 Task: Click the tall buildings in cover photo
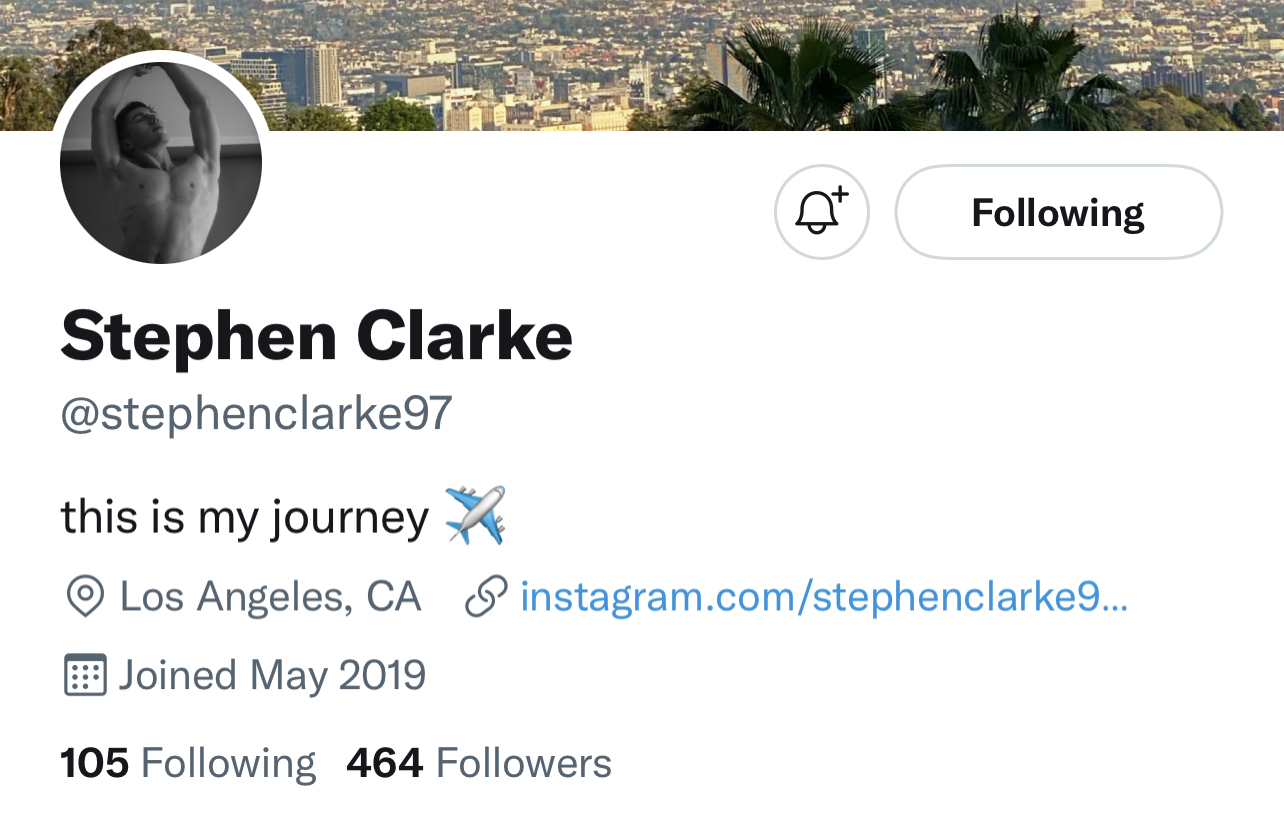coord(300,75)
